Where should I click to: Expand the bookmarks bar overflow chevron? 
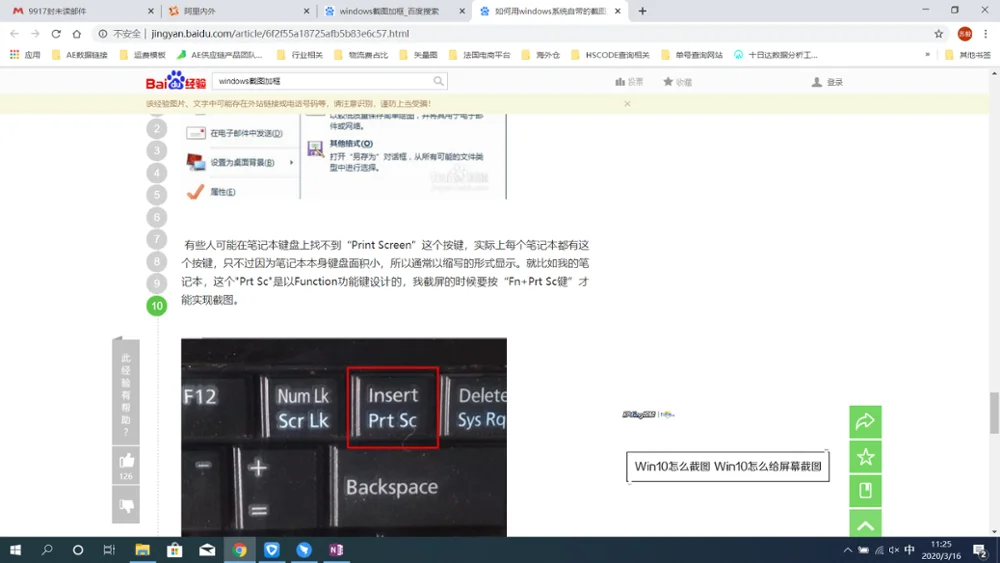[x=927, y=55]
